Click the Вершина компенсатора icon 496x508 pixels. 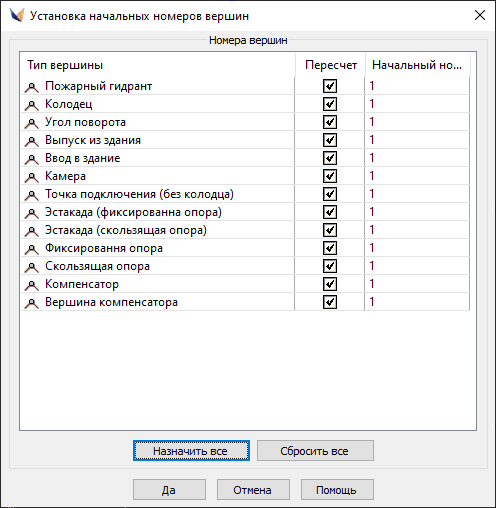tap(32, 303)
